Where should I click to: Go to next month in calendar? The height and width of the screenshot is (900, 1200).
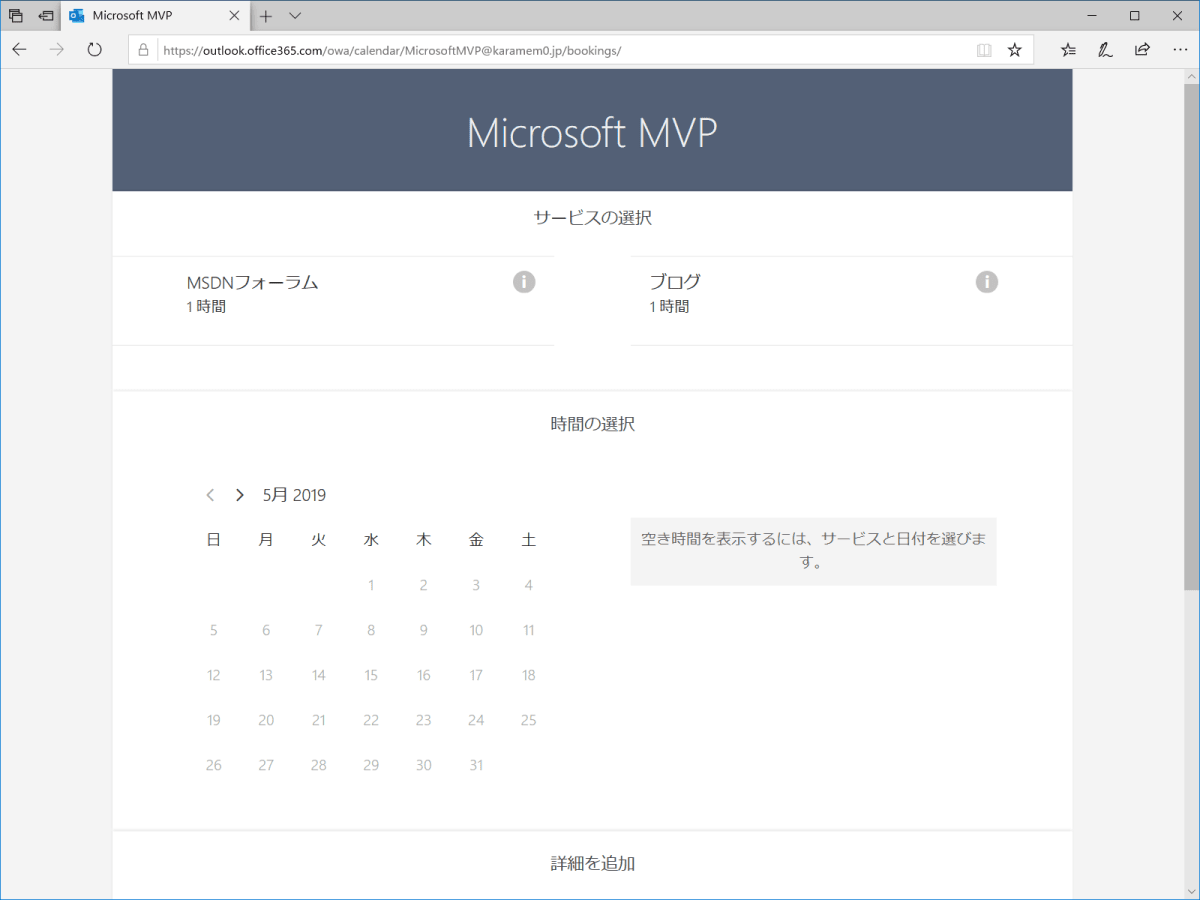tap(240, 495)
